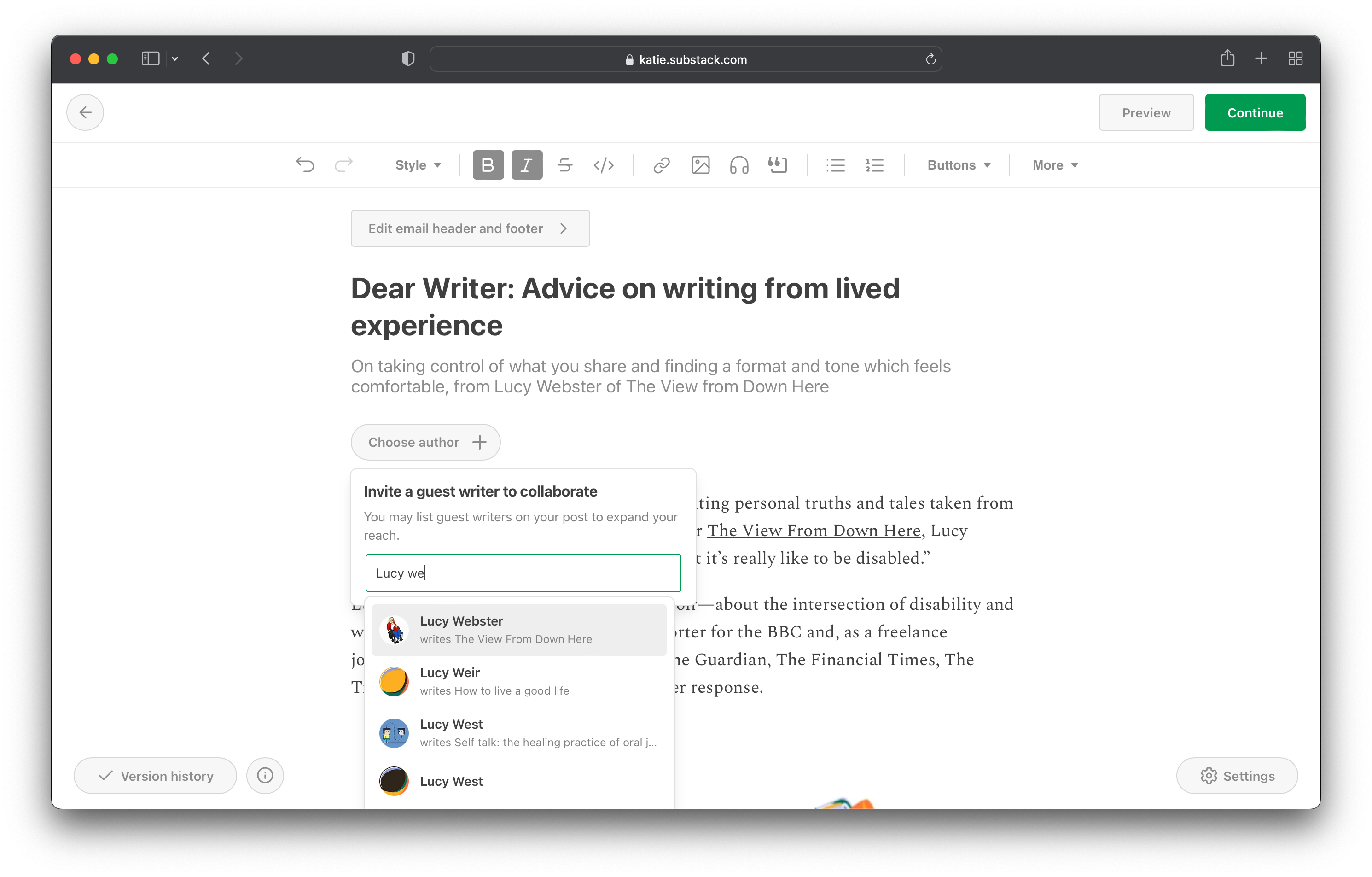Add audio with the headphones icon

click(739, 165)
